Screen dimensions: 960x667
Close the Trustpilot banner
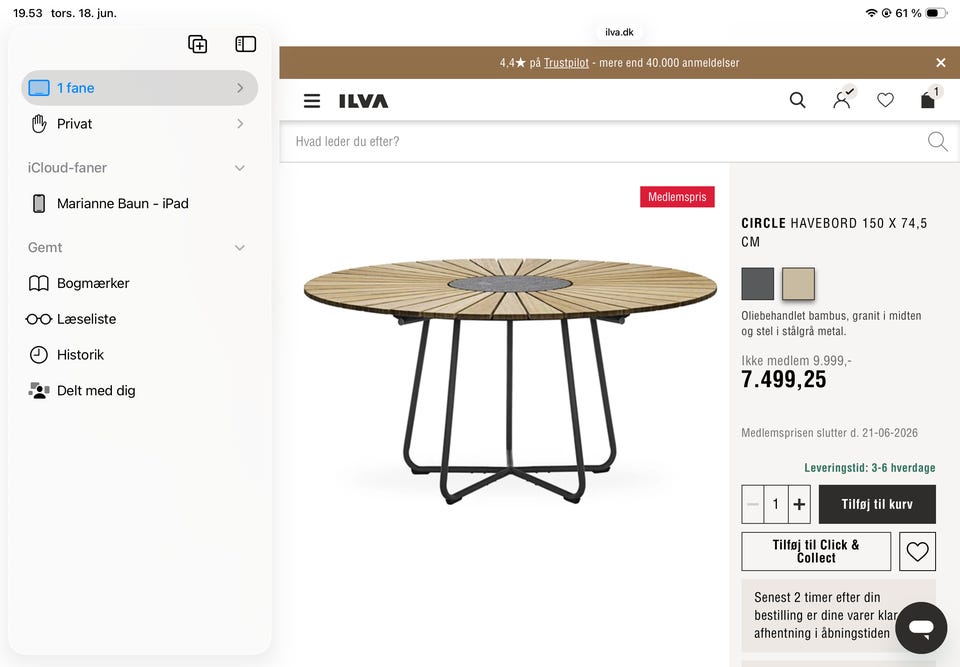click(941, 62)
